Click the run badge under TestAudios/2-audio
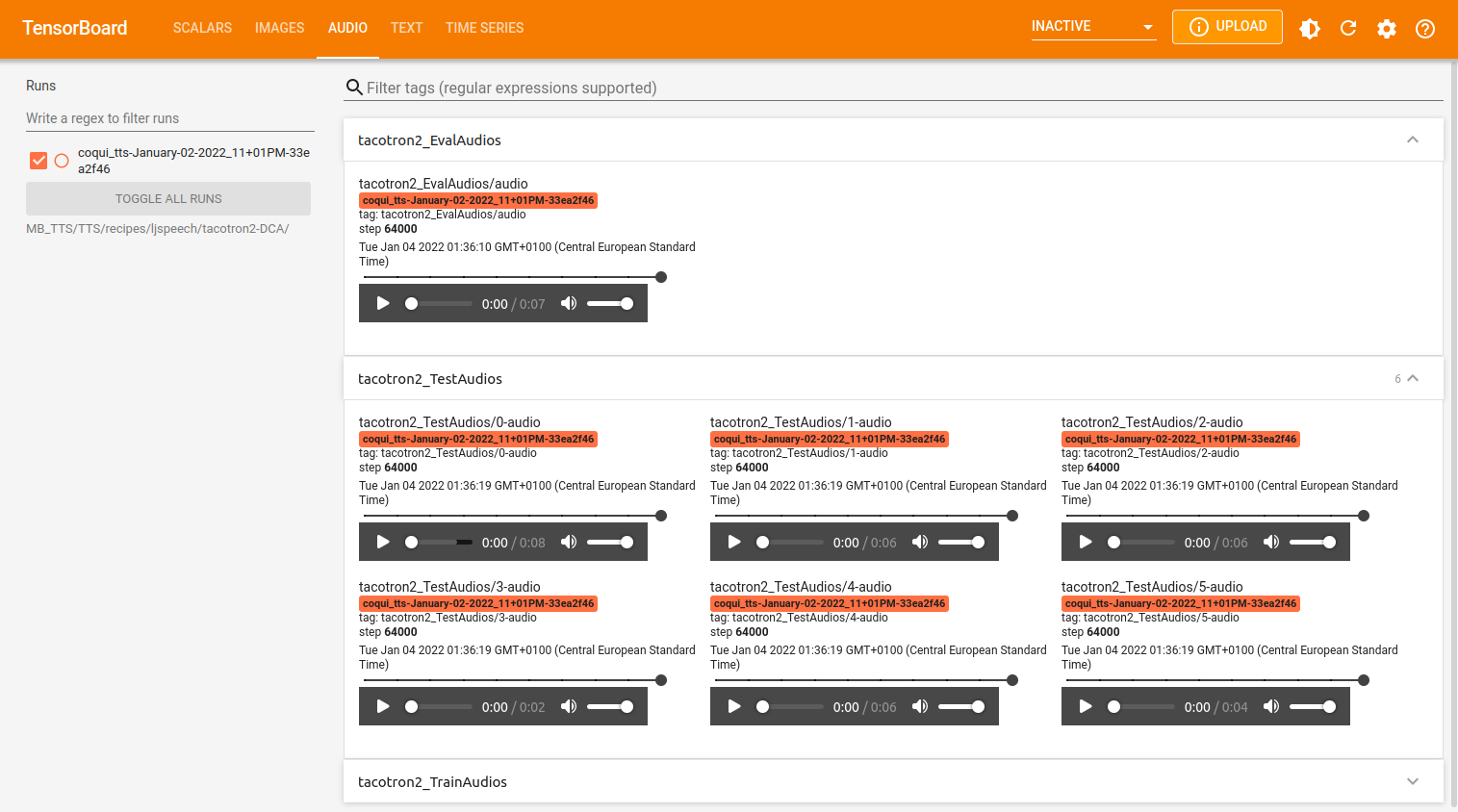 point(1181,439)
